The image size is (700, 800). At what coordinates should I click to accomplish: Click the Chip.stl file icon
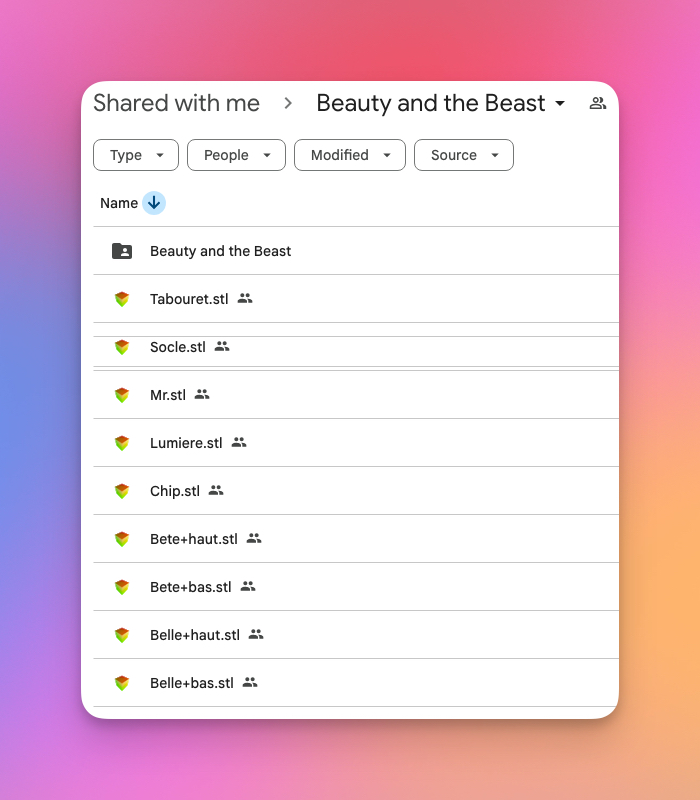122,491
